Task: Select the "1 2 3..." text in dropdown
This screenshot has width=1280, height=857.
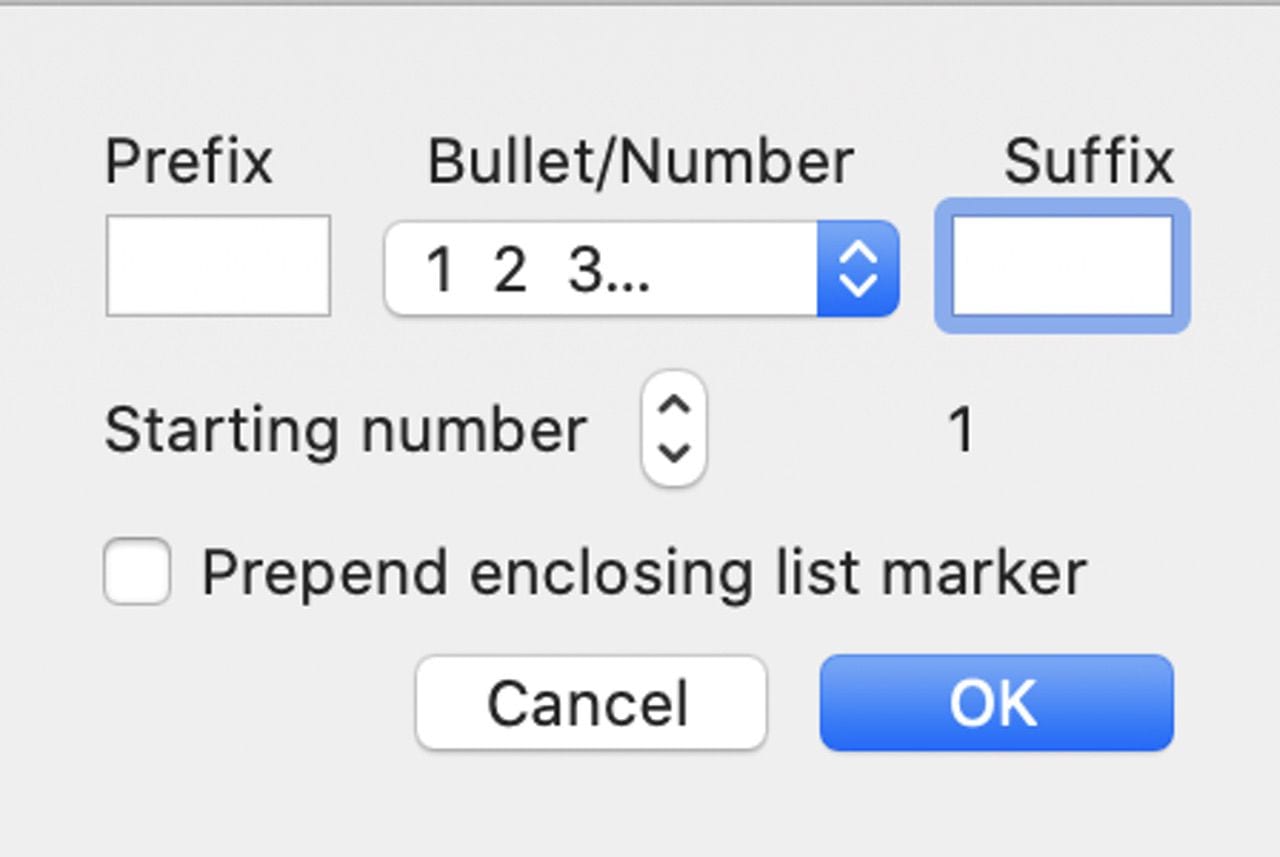Action: pyautogui.click(x=538, y=270)
